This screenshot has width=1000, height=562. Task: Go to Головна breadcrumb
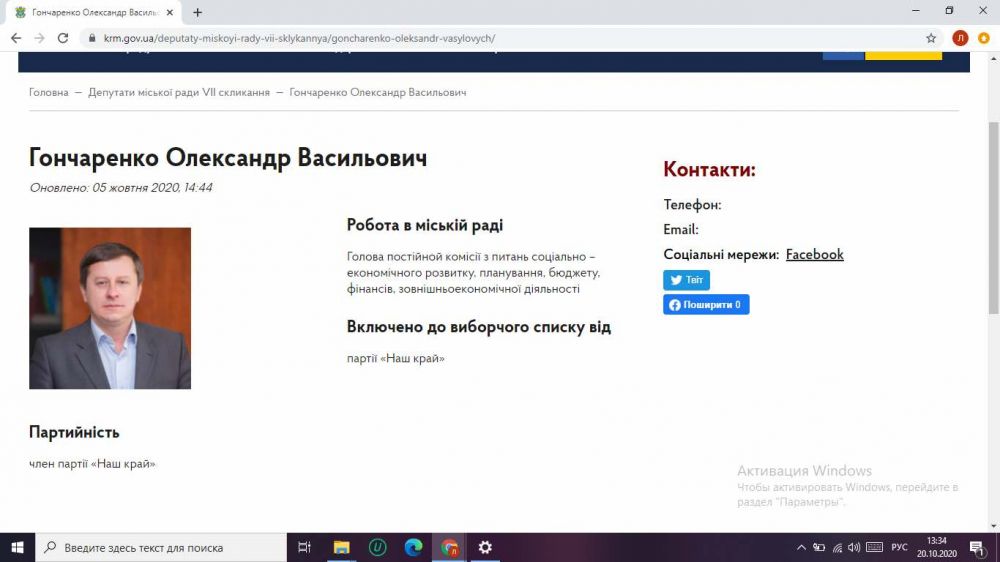tap(48, 92)
